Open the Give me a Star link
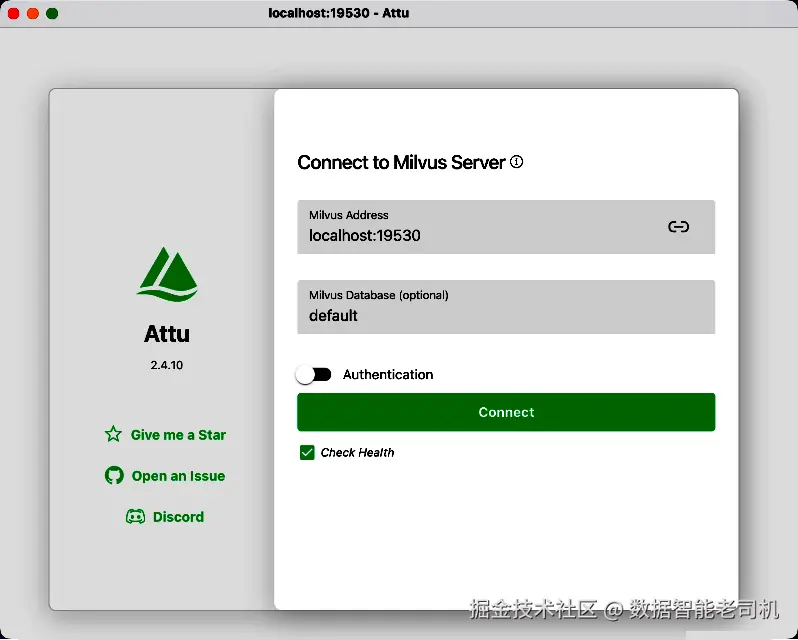The height and width of the screenshot is (640, 798). (x=178, y=435)
